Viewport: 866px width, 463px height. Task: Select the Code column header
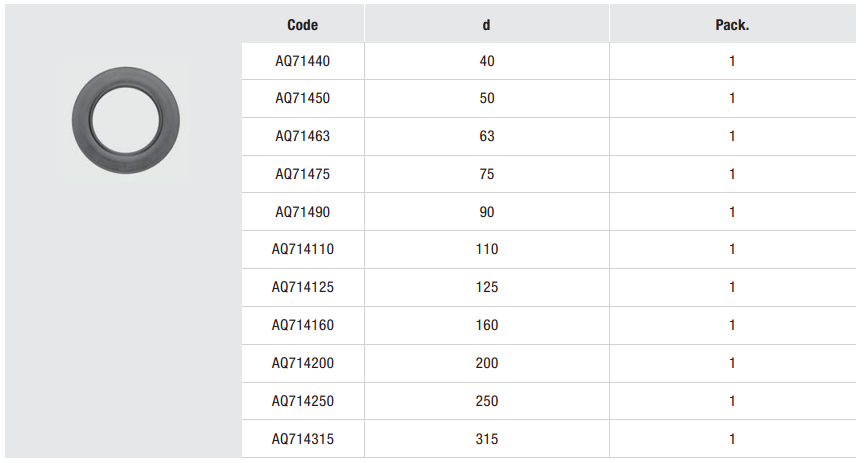(302, 25)
